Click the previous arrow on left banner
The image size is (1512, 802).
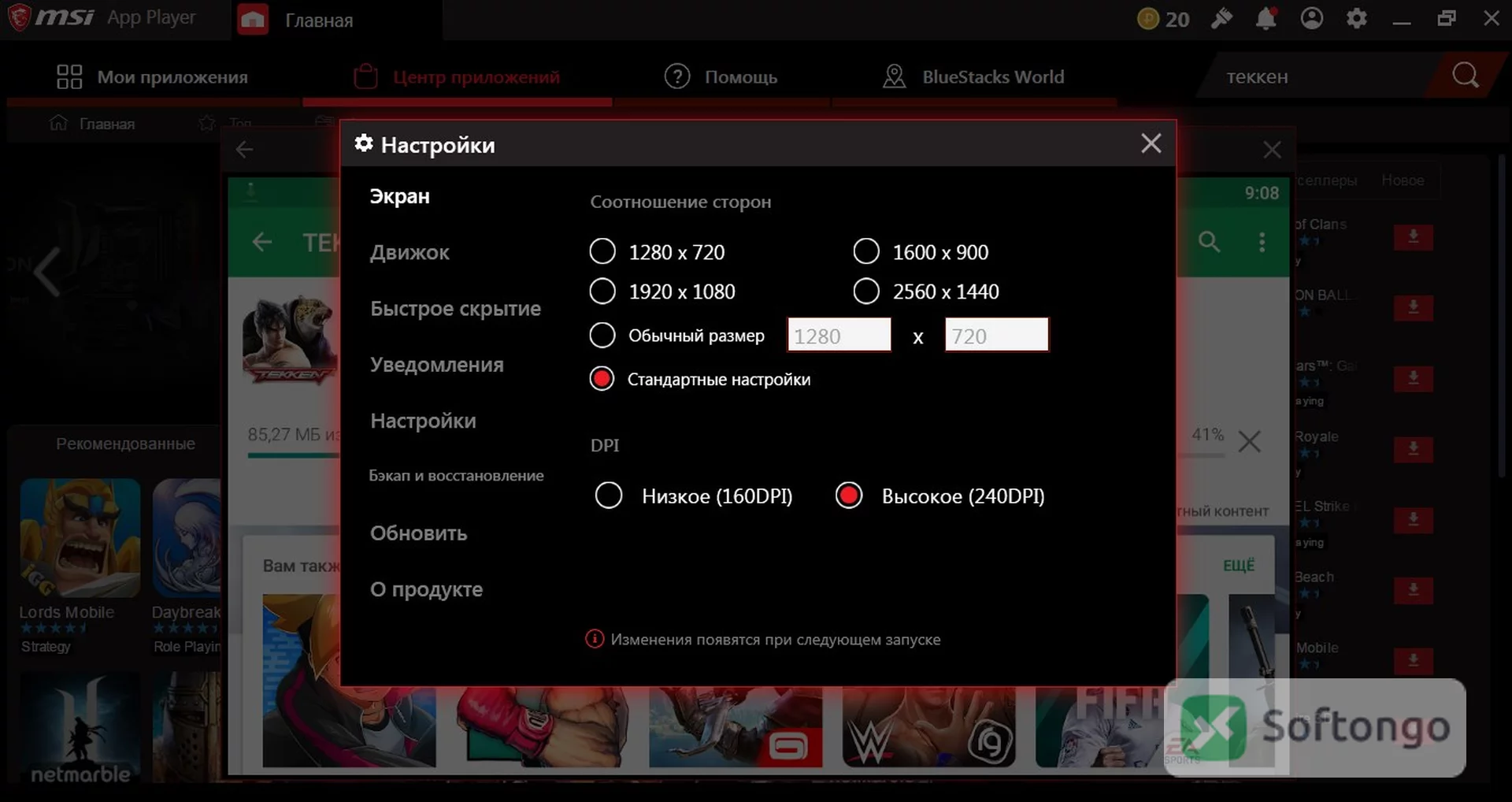(x=46, y=272)
